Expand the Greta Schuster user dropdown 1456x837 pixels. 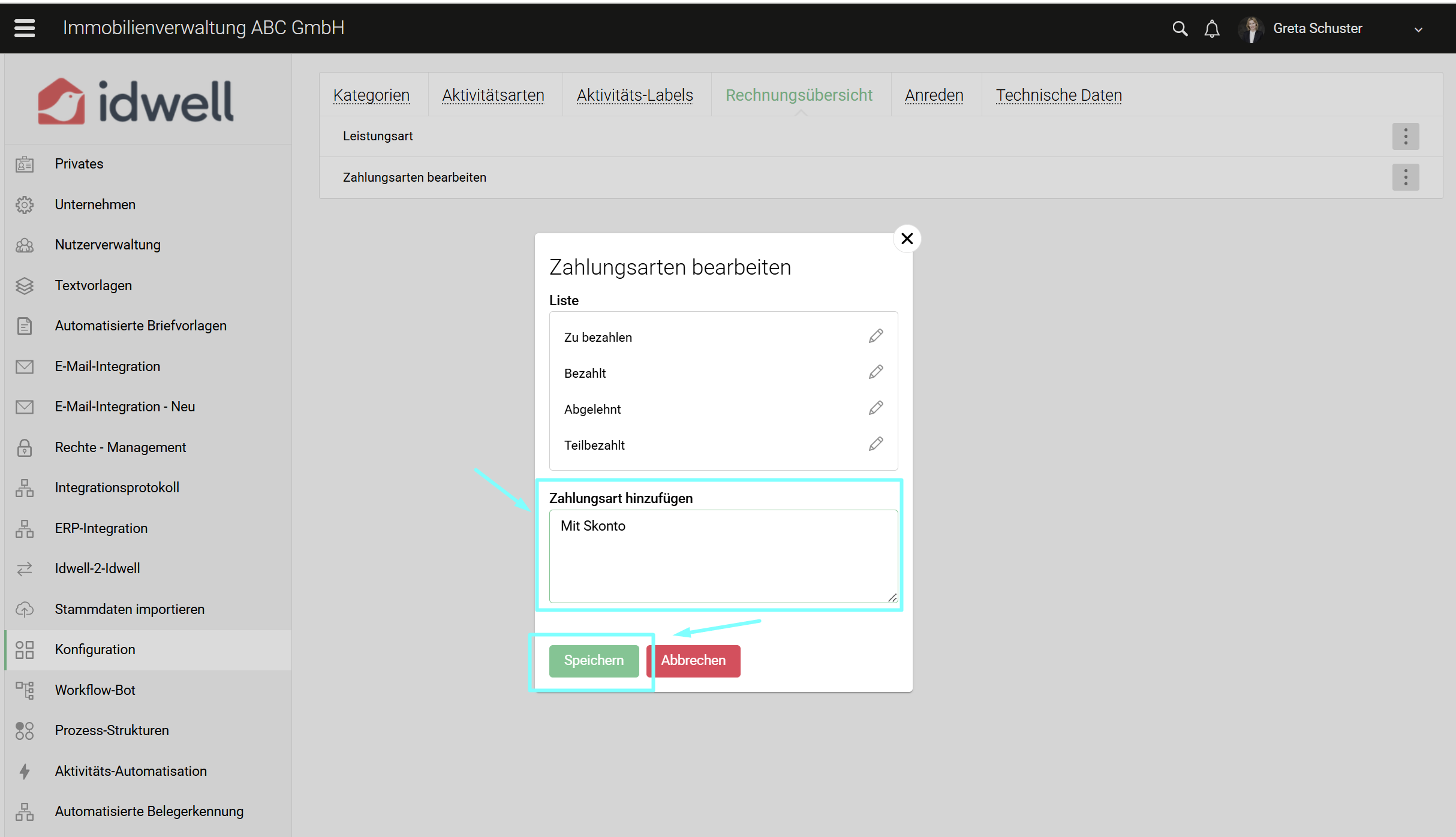click(1418, 29)
